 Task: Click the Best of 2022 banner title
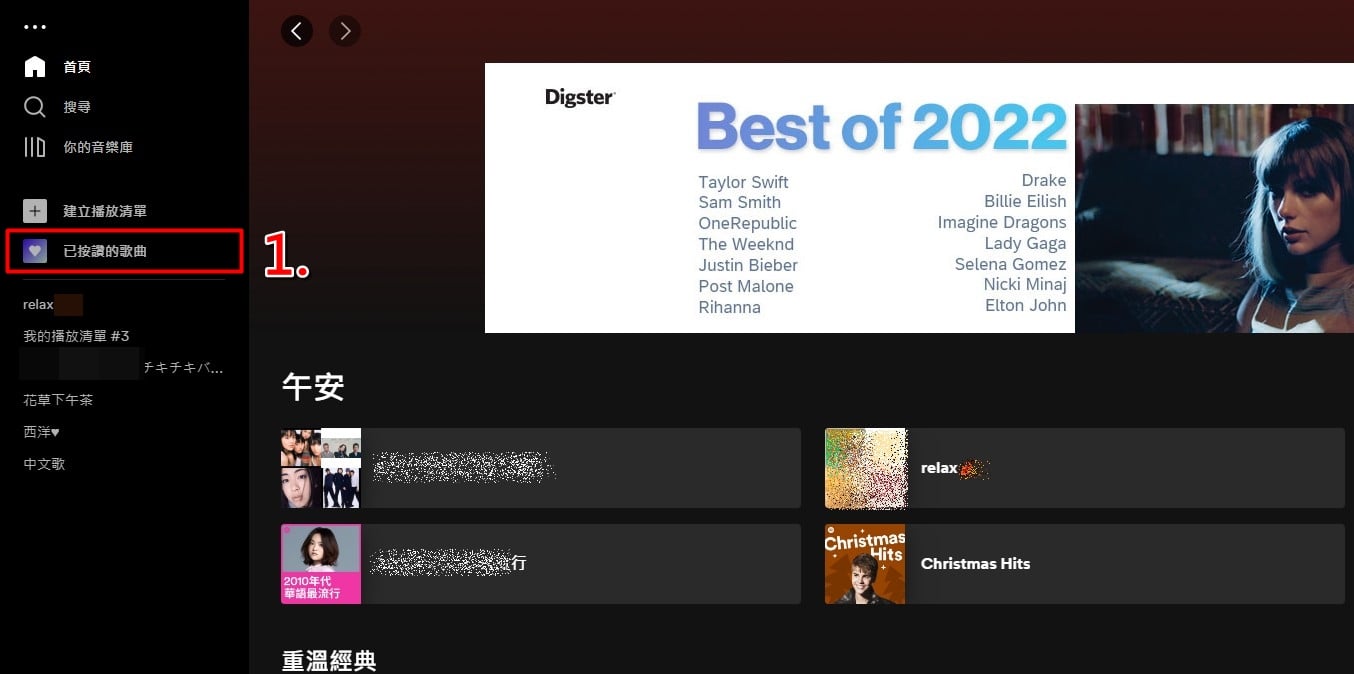pos(881,128)
